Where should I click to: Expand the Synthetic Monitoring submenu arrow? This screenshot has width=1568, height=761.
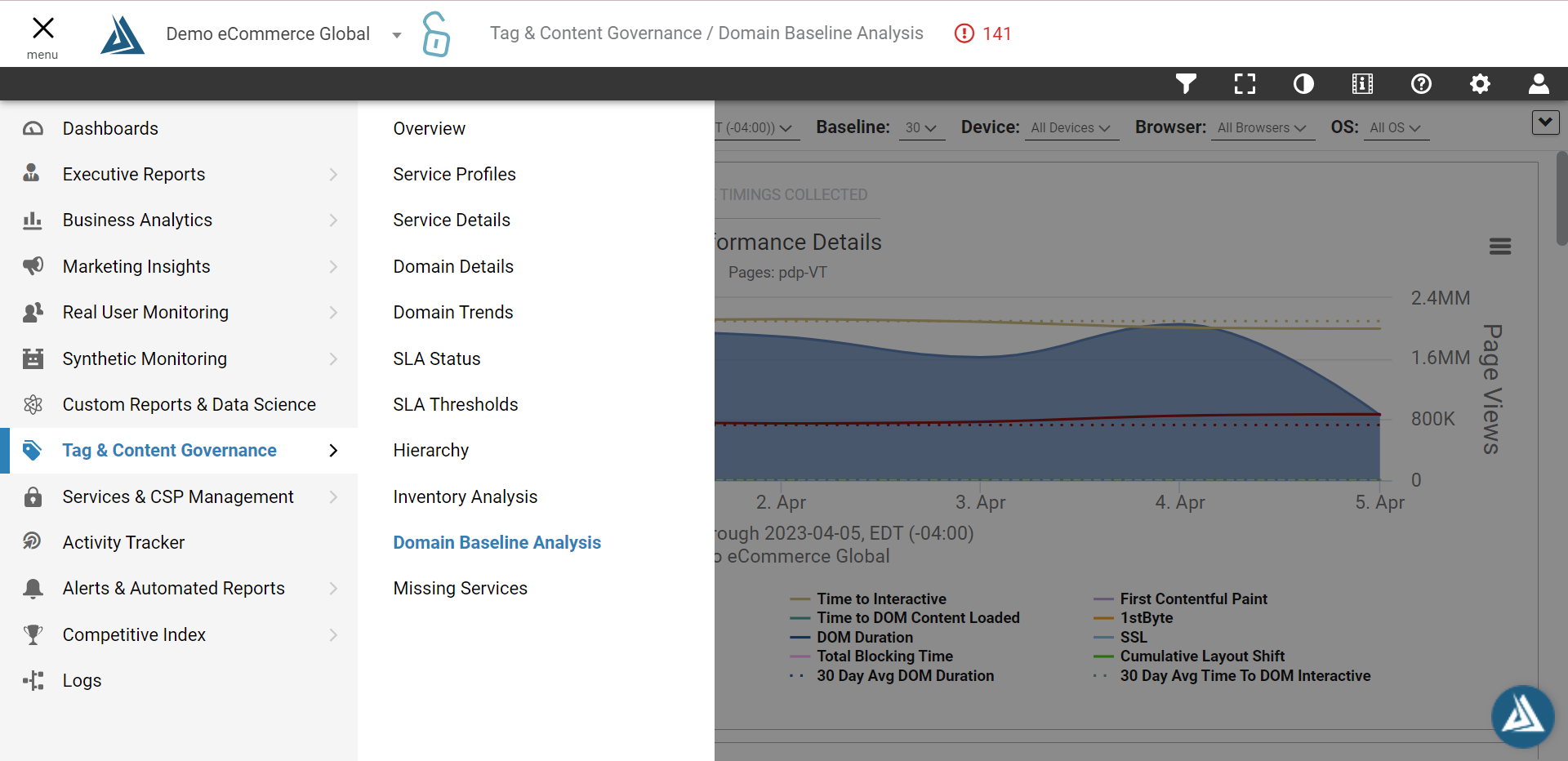[333, 358]
